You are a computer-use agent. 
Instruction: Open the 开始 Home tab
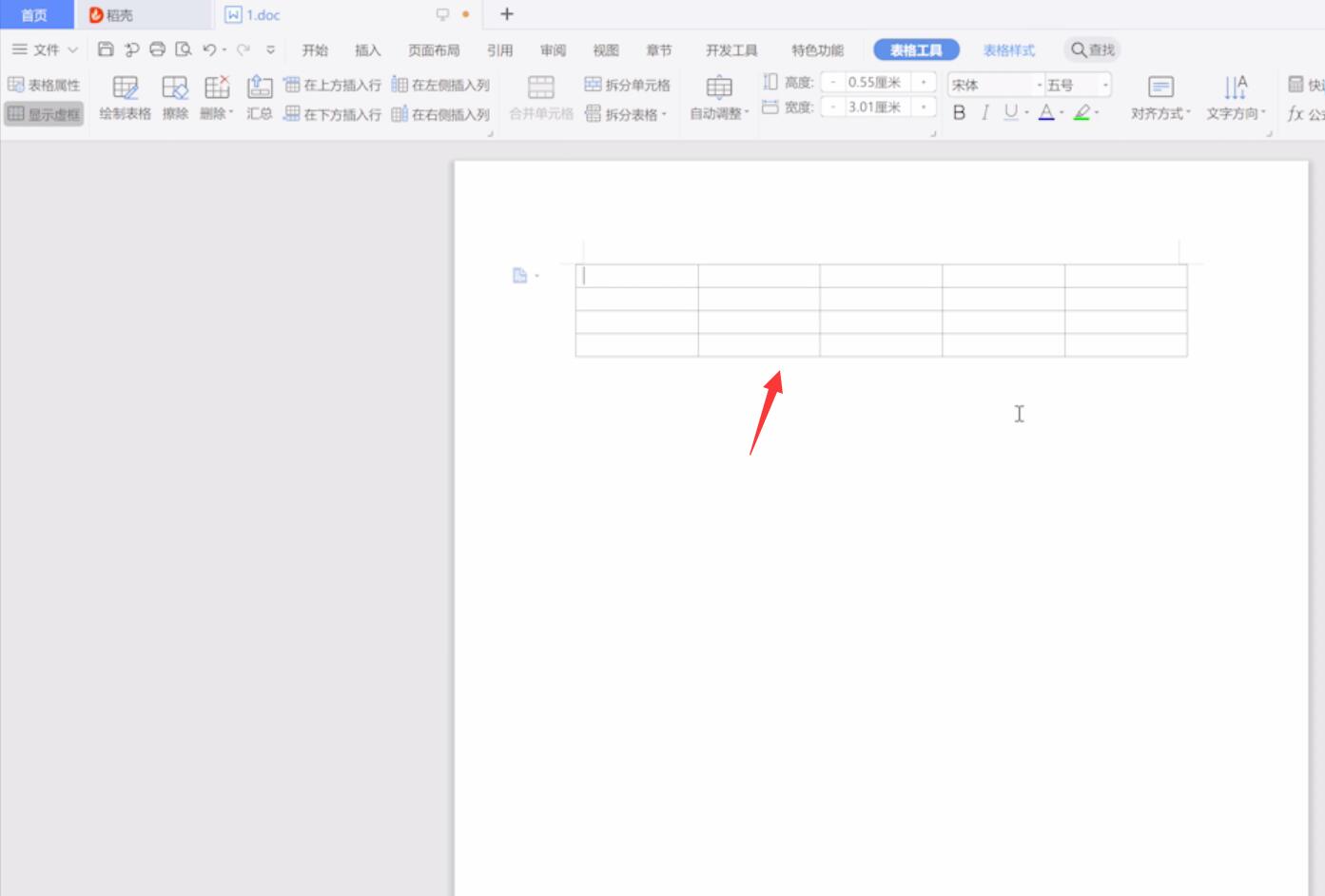pyautogui.click(x=315, y=50)
